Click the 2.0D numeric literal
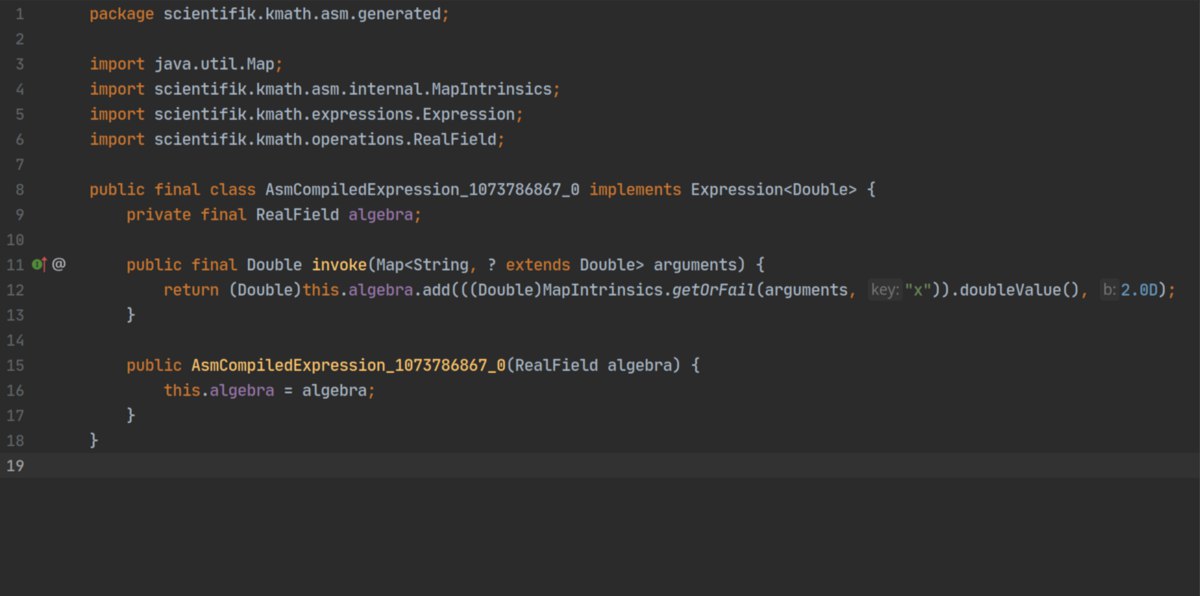Image resolution: width=1200 pixels, height=596 pixels. pos(1140,290)
